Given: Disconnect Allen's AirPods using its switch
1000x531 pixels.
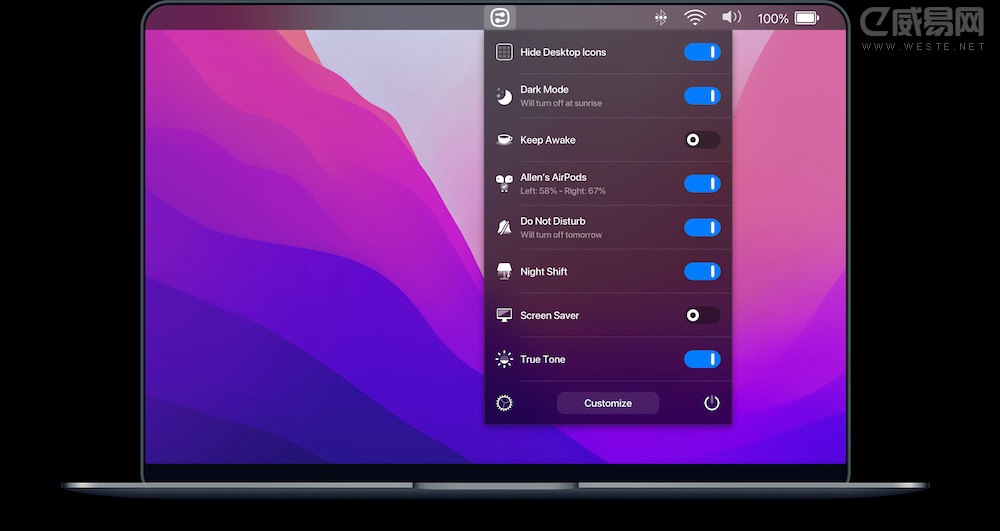Looking at the screenshot, I should (x=702, y=184).
